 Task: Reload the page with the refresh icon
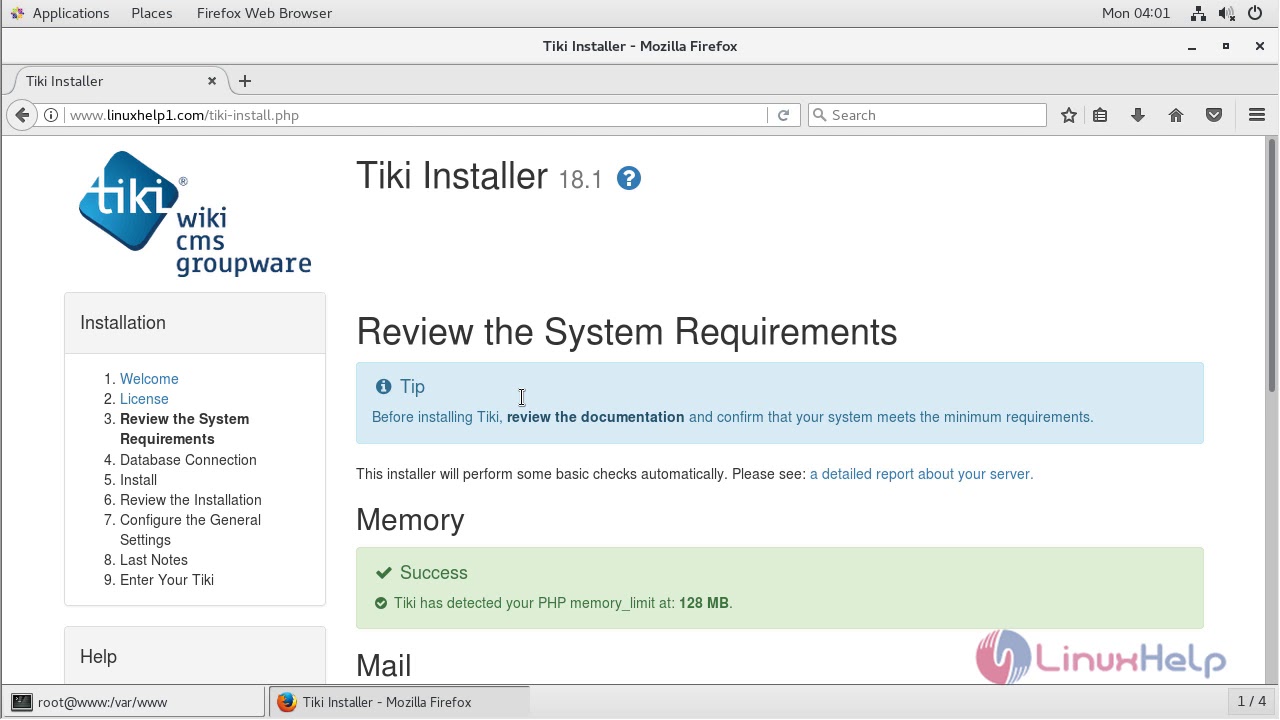click(784, 115)
